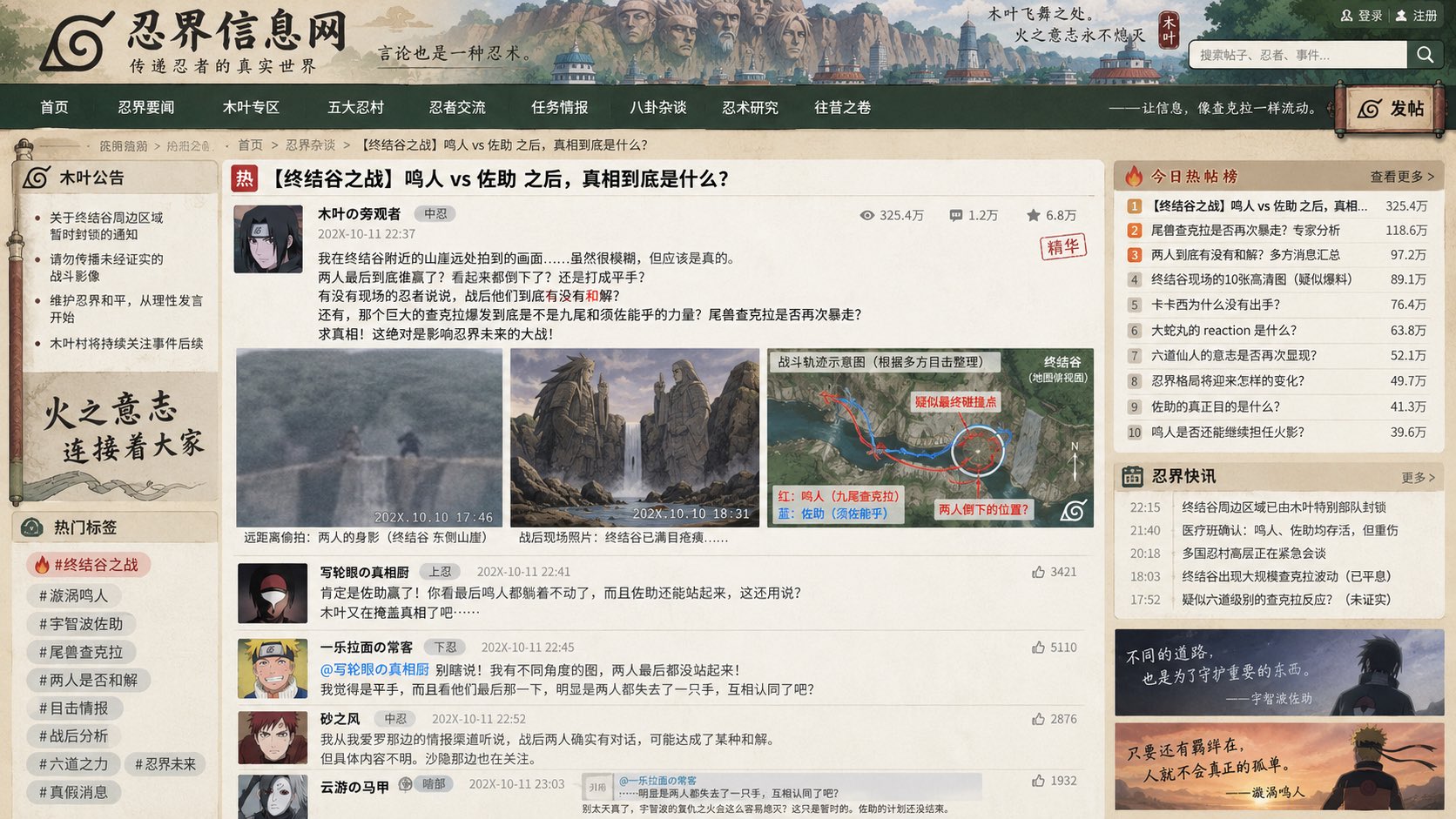
Task: Click the 发帖 post button
Action: tap(1390, 109)
